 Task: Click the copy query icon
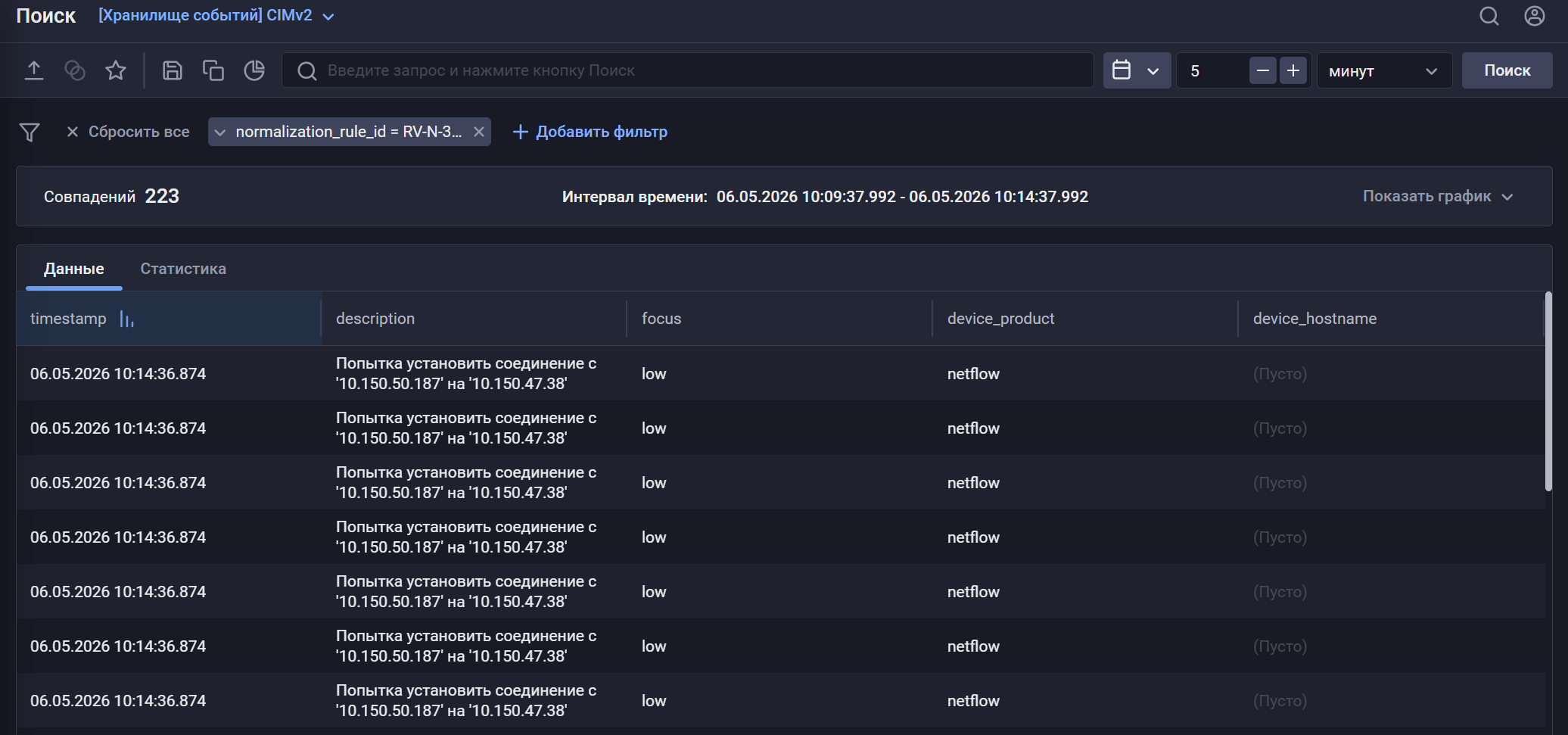coord(213,70)
